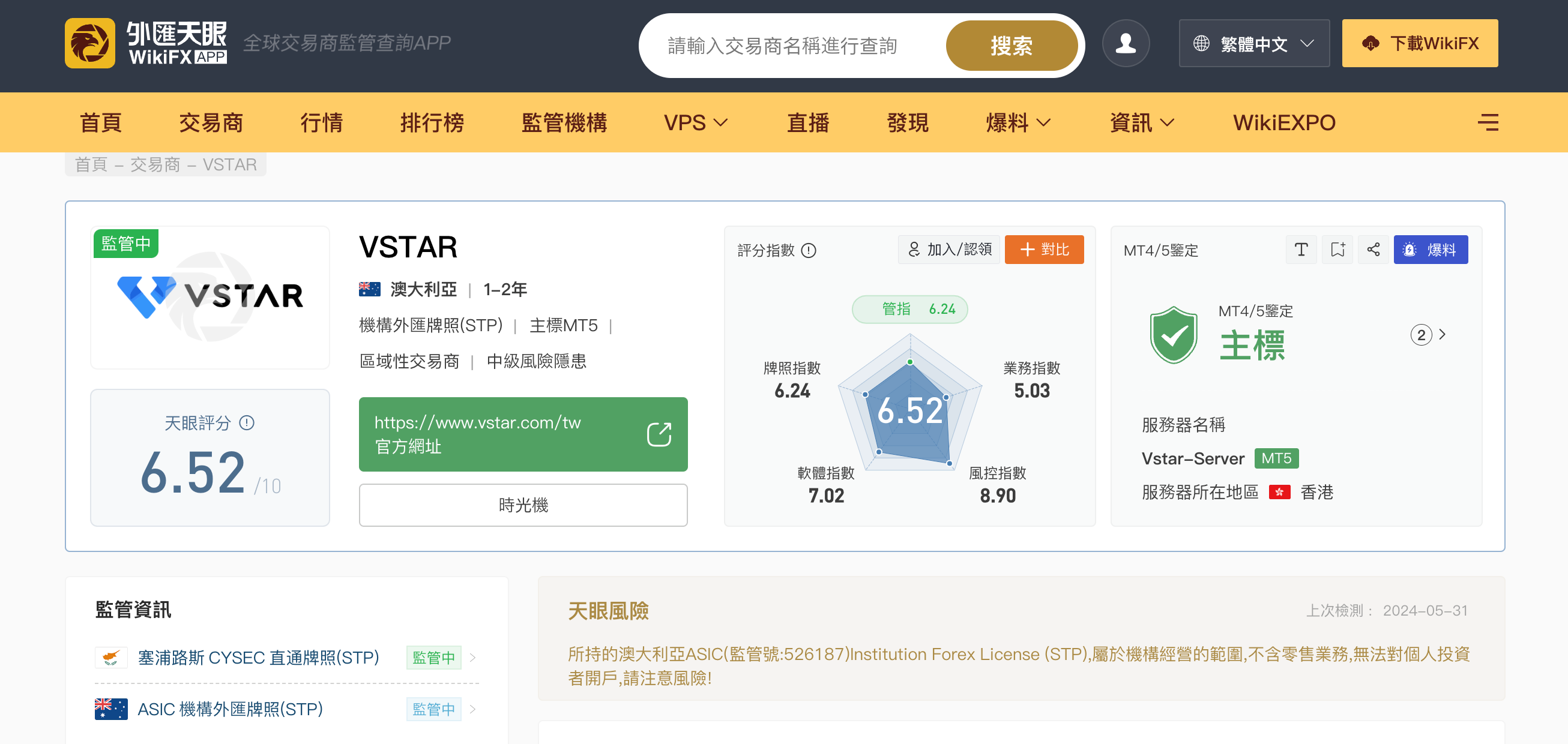Click the text/typography icon beside MT4/5鑒定
This screenshot has height=744, width=1568.
point(1301,250)
